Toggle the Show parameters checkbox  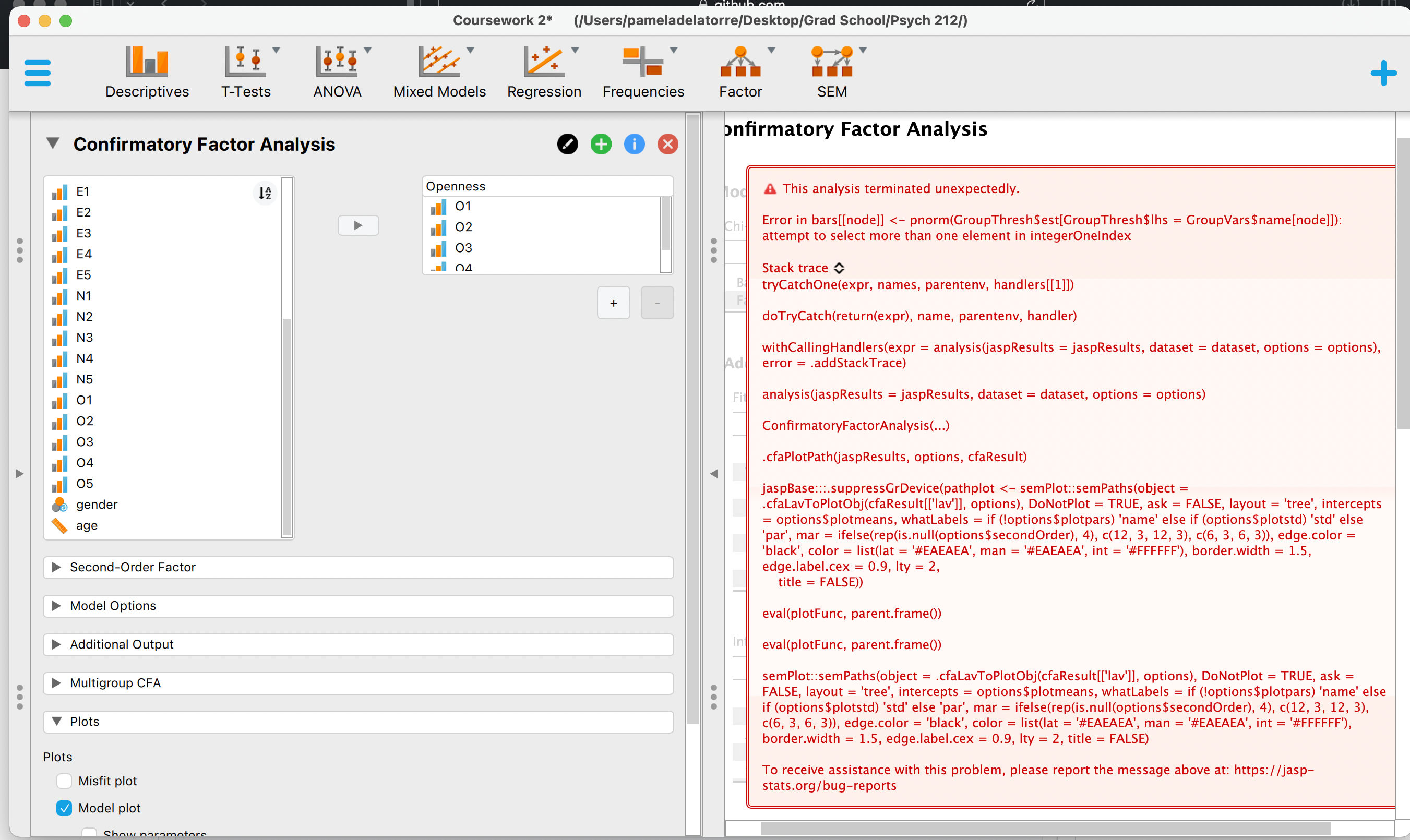[x=89, y=832]
